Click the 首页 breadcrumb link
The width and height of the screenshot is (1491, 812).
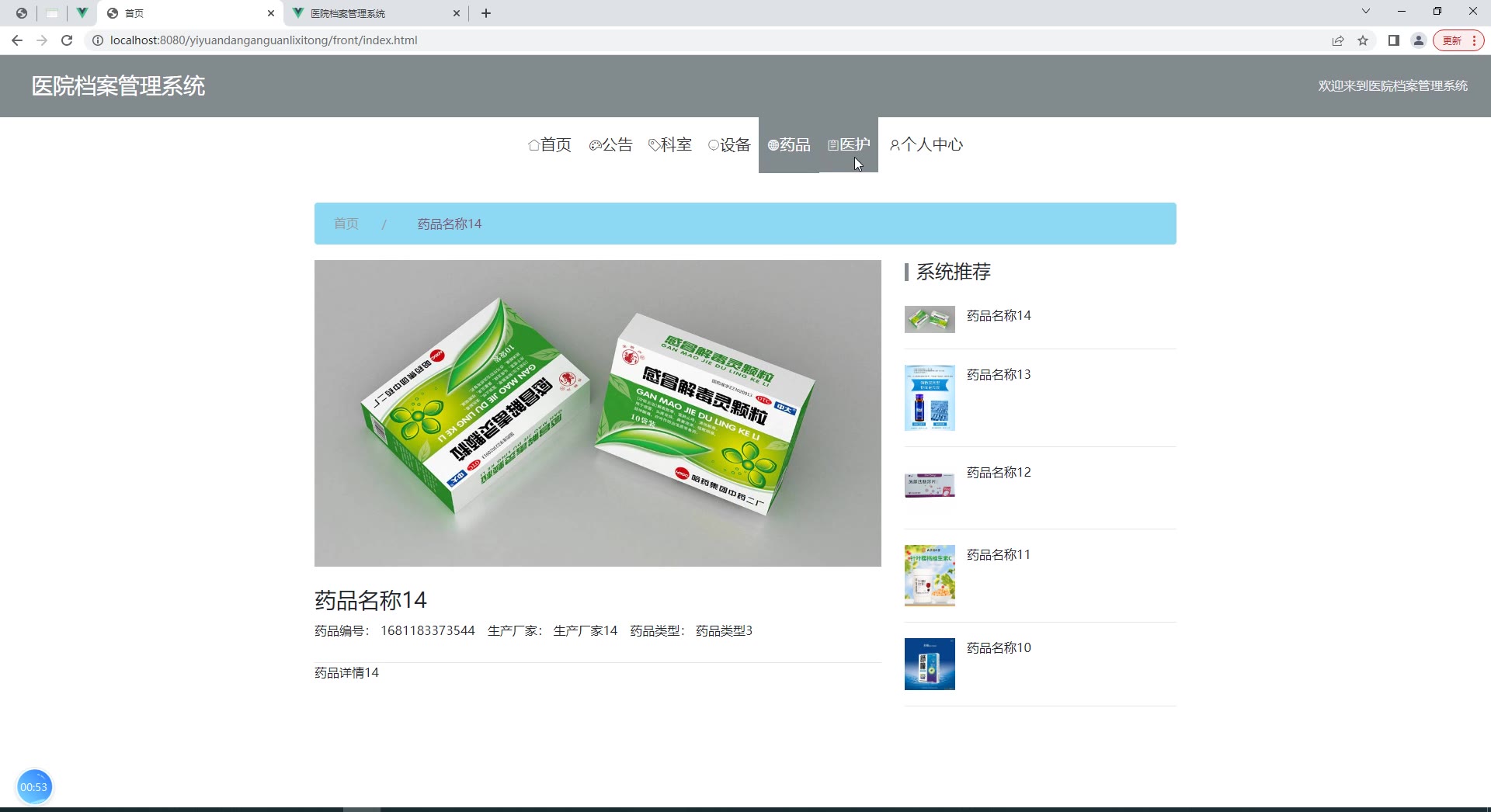(x=346, y=224)
